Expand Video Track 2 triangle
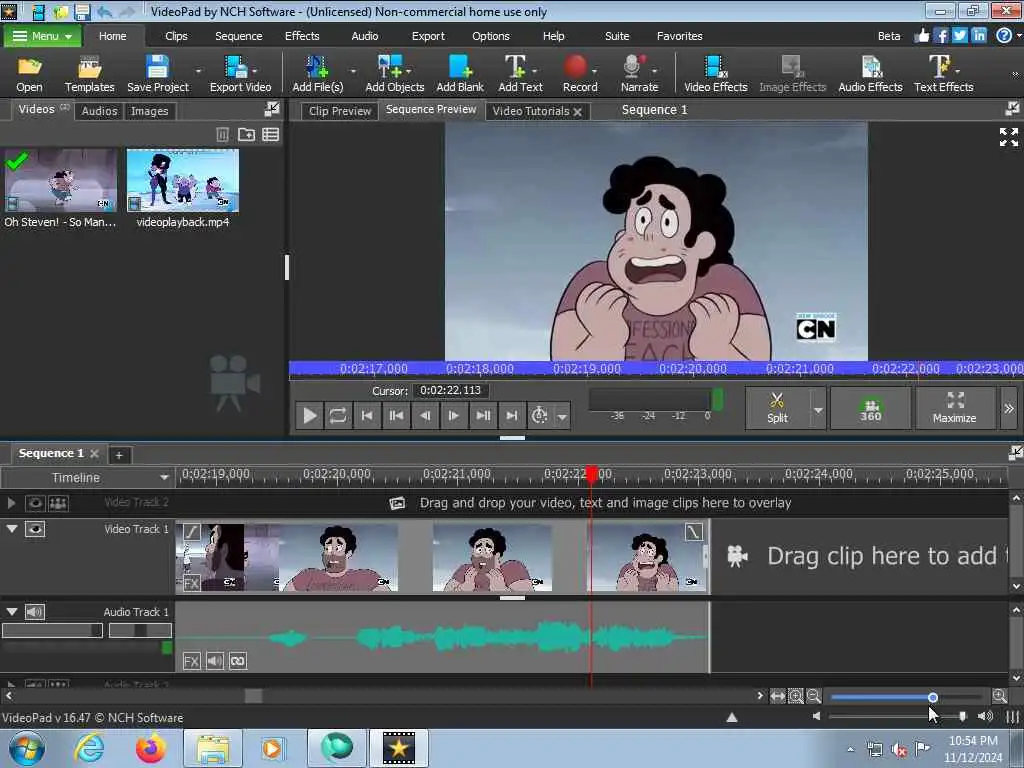Viewport: 1024px width, 768px height. tap(11, 503)
